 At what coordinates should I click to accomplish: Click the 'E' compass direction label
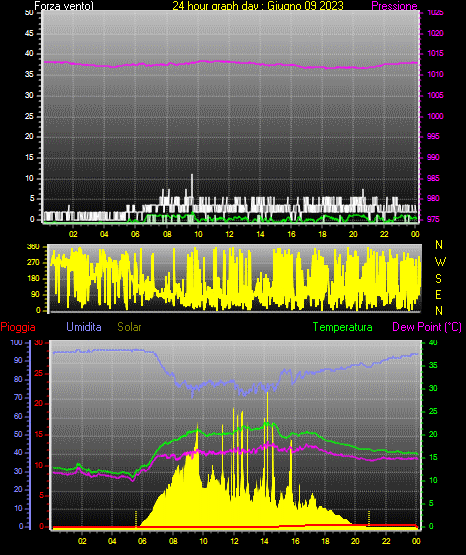tap(438, 294)
